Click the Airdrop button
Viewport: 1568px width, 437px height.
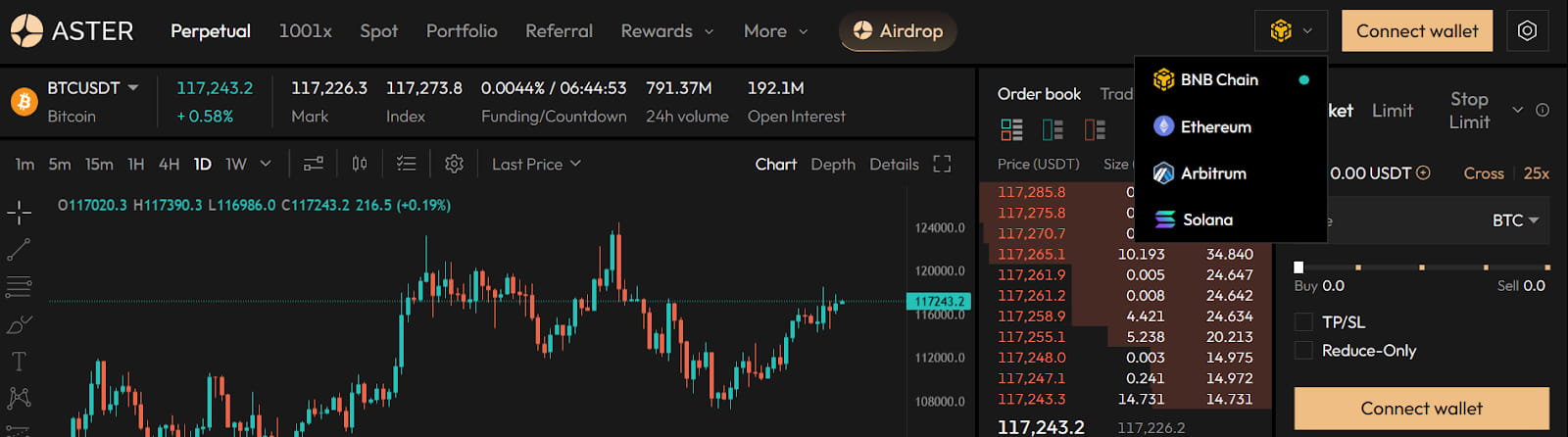point(898,31)
